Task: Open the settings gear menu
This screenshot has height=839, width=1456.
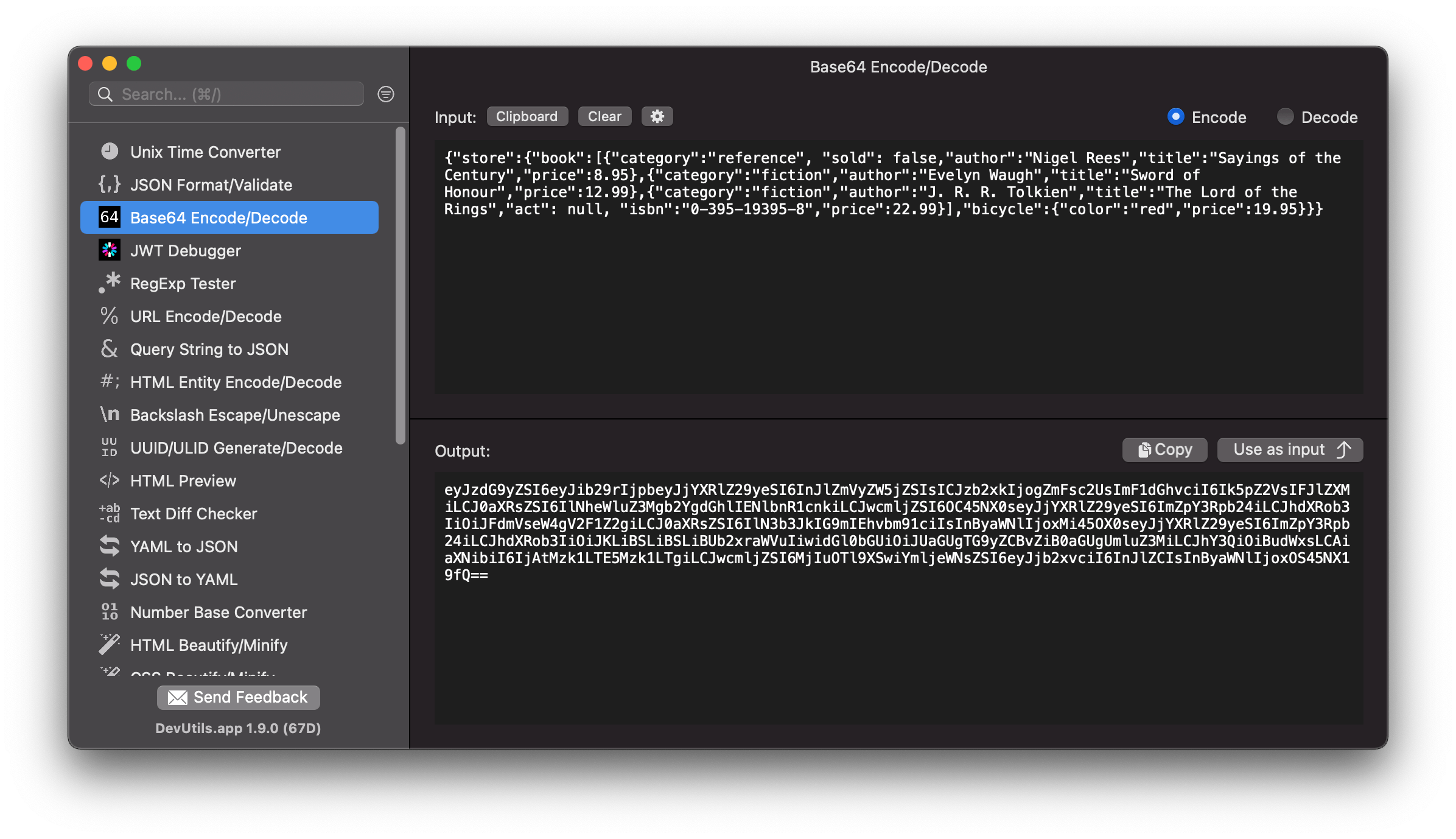Action: coord(657,117)
